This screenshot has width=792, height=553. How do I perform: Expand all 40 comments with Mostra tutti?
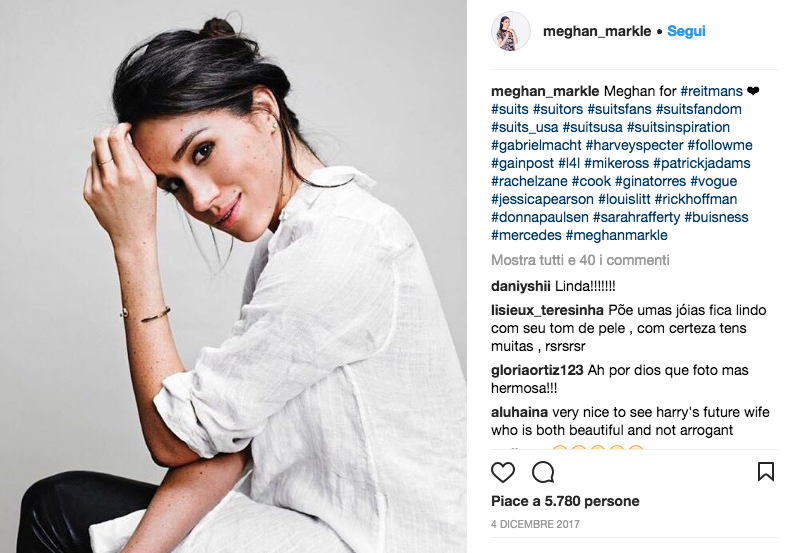coord(580,260)
